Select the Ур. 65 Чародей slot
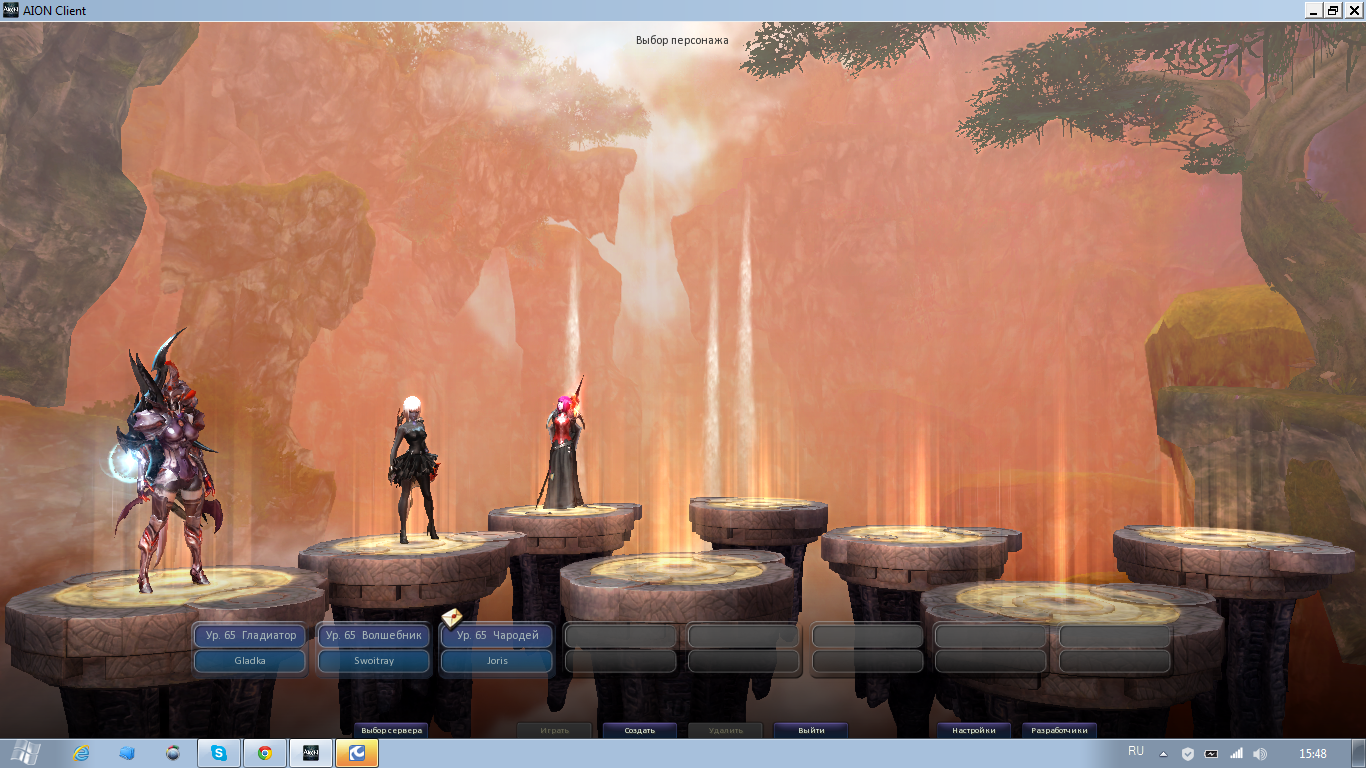This screenshot has width=1366, height=768. (x=497, y=635)
